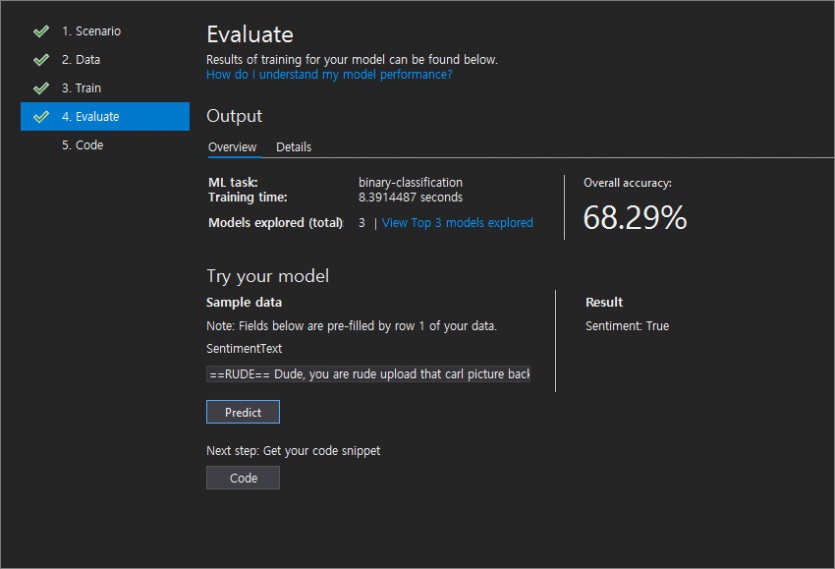
Task: Click the Evaluate page heading
Action: pyautogui.click(x=250, y=35)
